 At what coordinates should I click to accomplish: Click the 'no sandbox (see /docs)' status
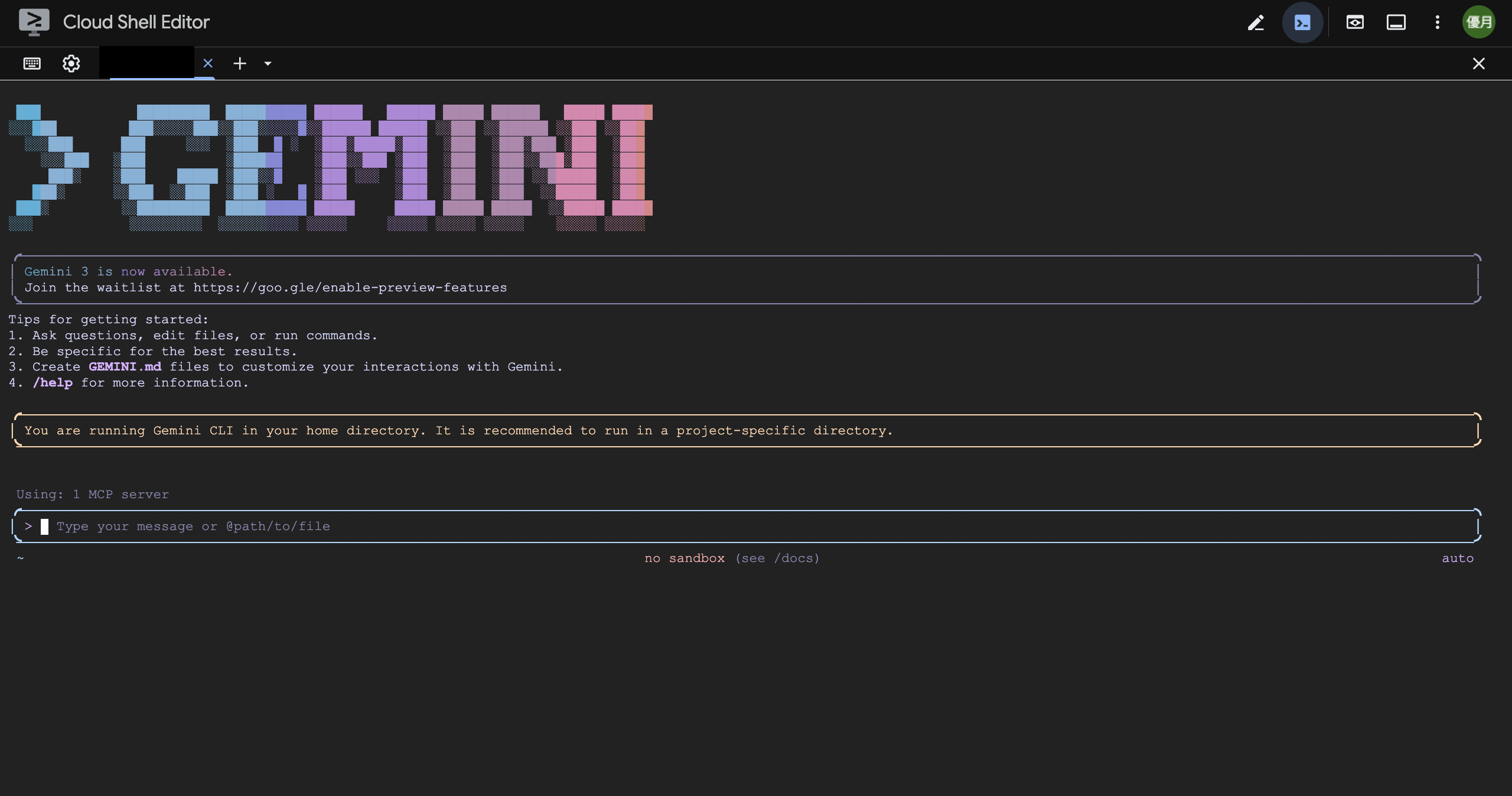731,558
